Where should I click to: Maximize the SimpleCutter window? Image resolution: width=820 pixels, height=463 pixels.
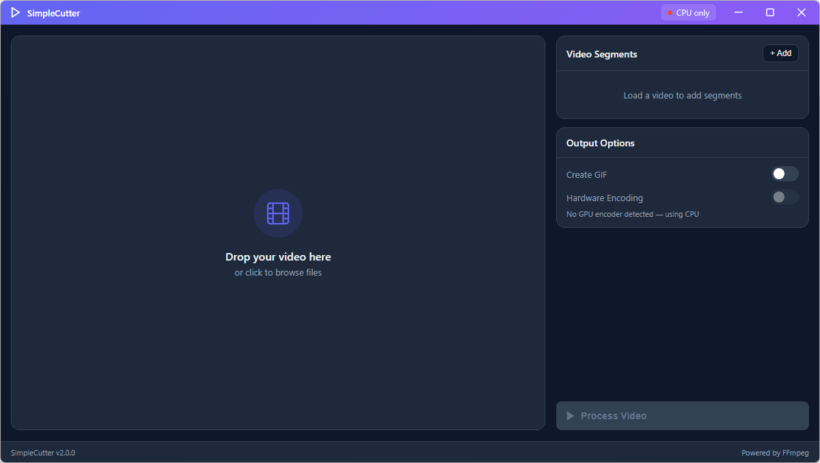click(x=770, y=13)
